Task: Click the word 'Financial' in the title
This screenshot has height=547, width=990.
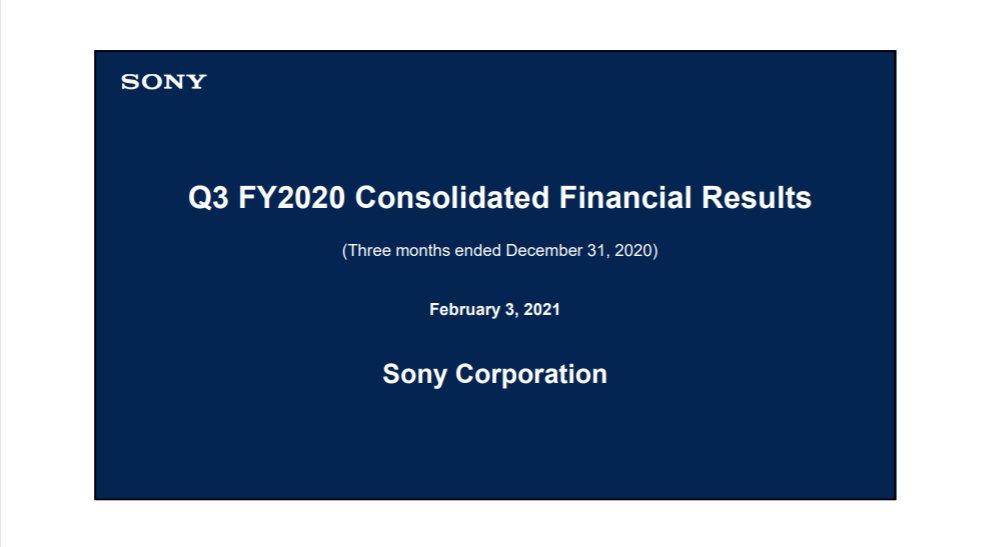Action: tap(625, 198)
